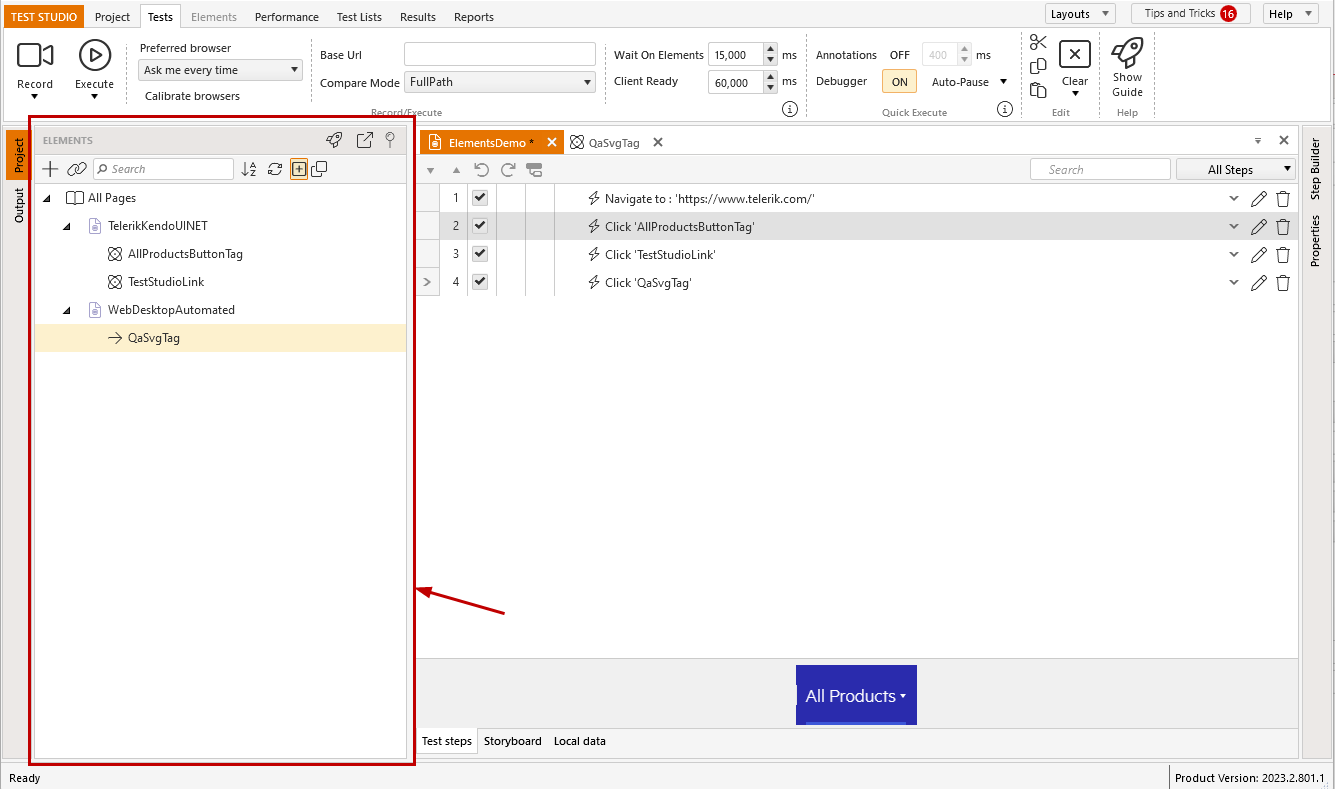The width and height of the screenshot is (1335, 789).
Task: Open the Help dropdown
Action: click(1291, 14)
